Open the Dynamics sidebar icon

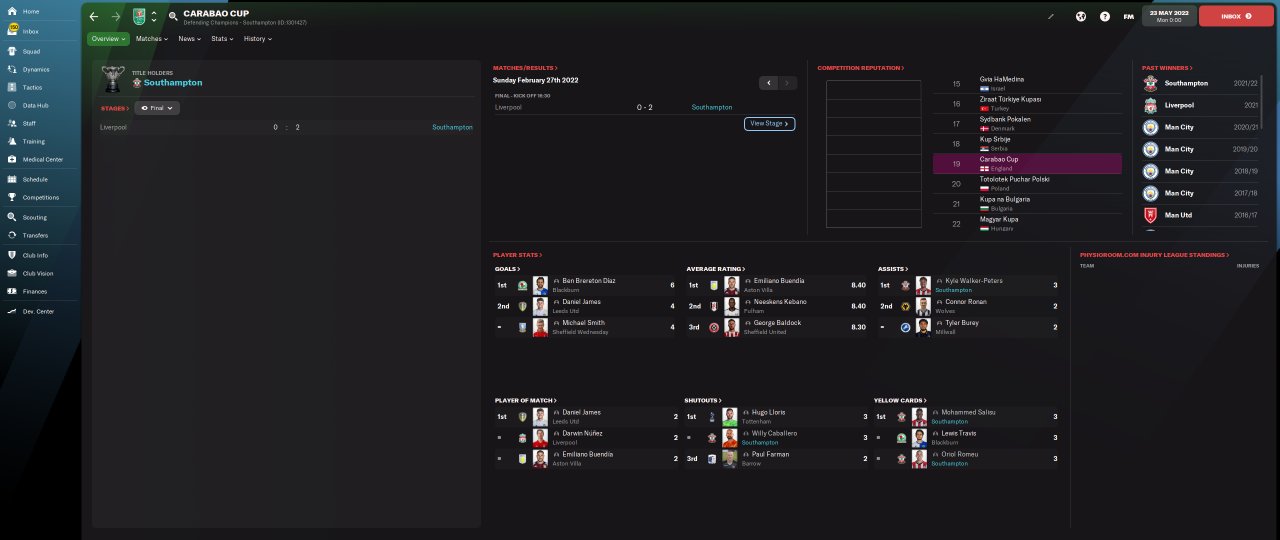[12, 69]
